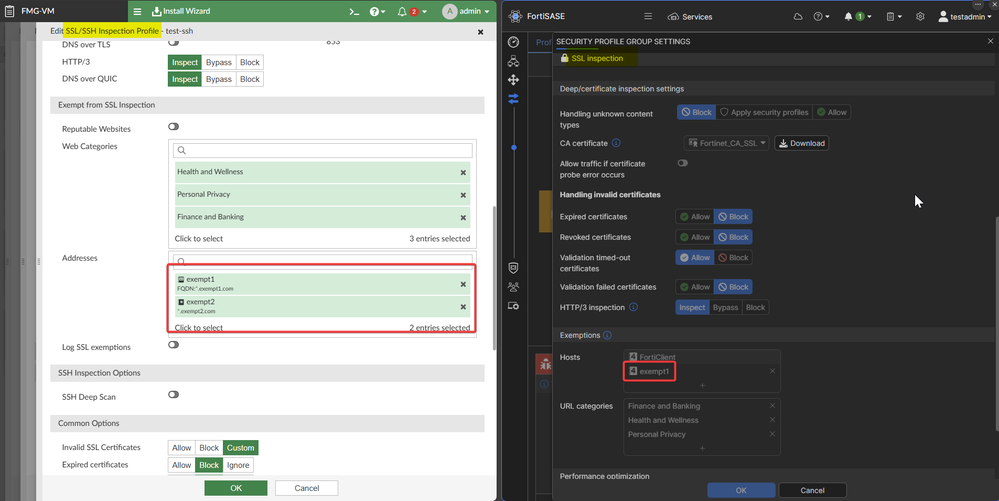Click the FortiManager hamburger menu icon
999x501 pixels.
coord(137,12)
